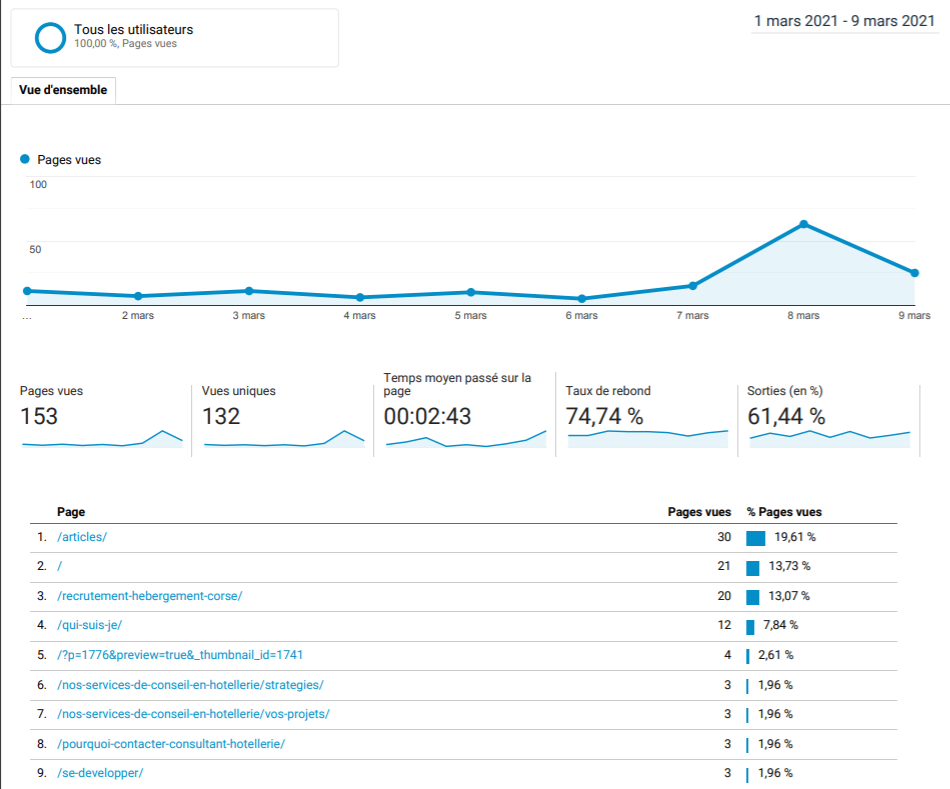Click the blue circle segment icon

tap(50, 37)
